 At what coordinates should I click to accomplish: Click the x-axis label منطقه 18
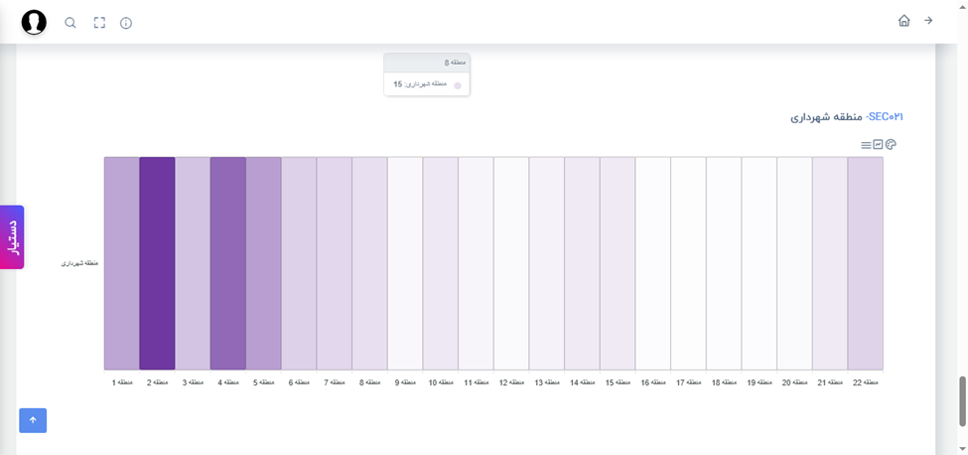(724, 383)
